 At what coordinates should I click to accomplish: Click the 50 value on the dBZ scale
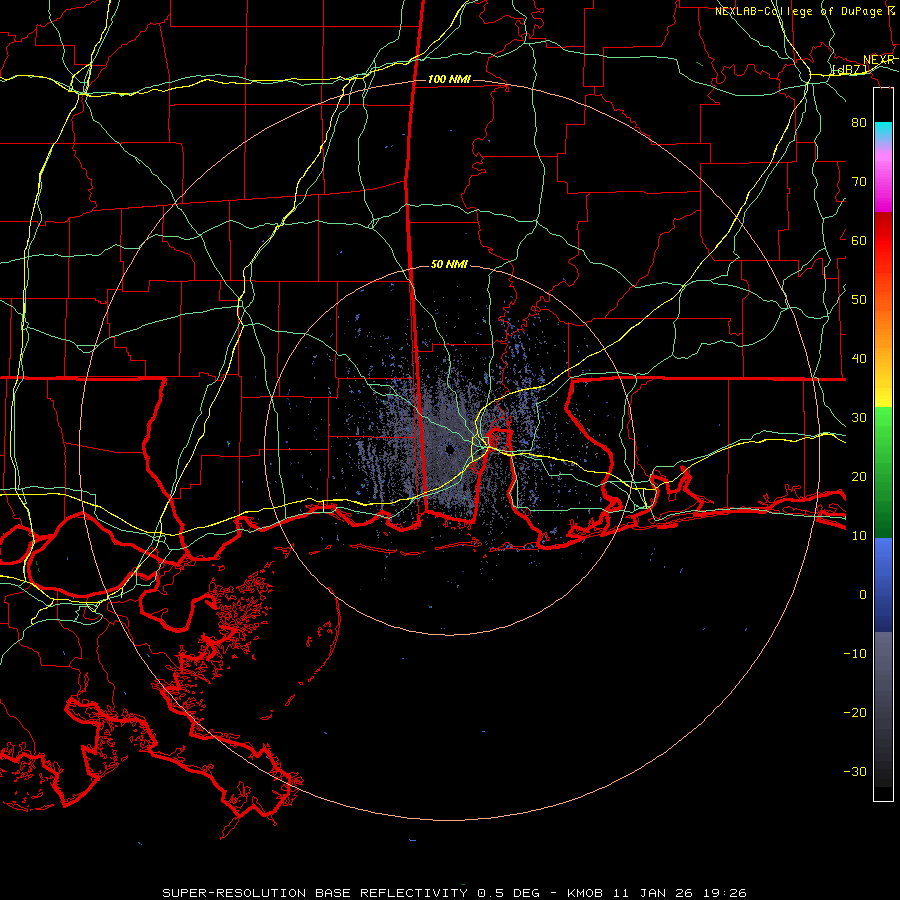tap(859, 300)
